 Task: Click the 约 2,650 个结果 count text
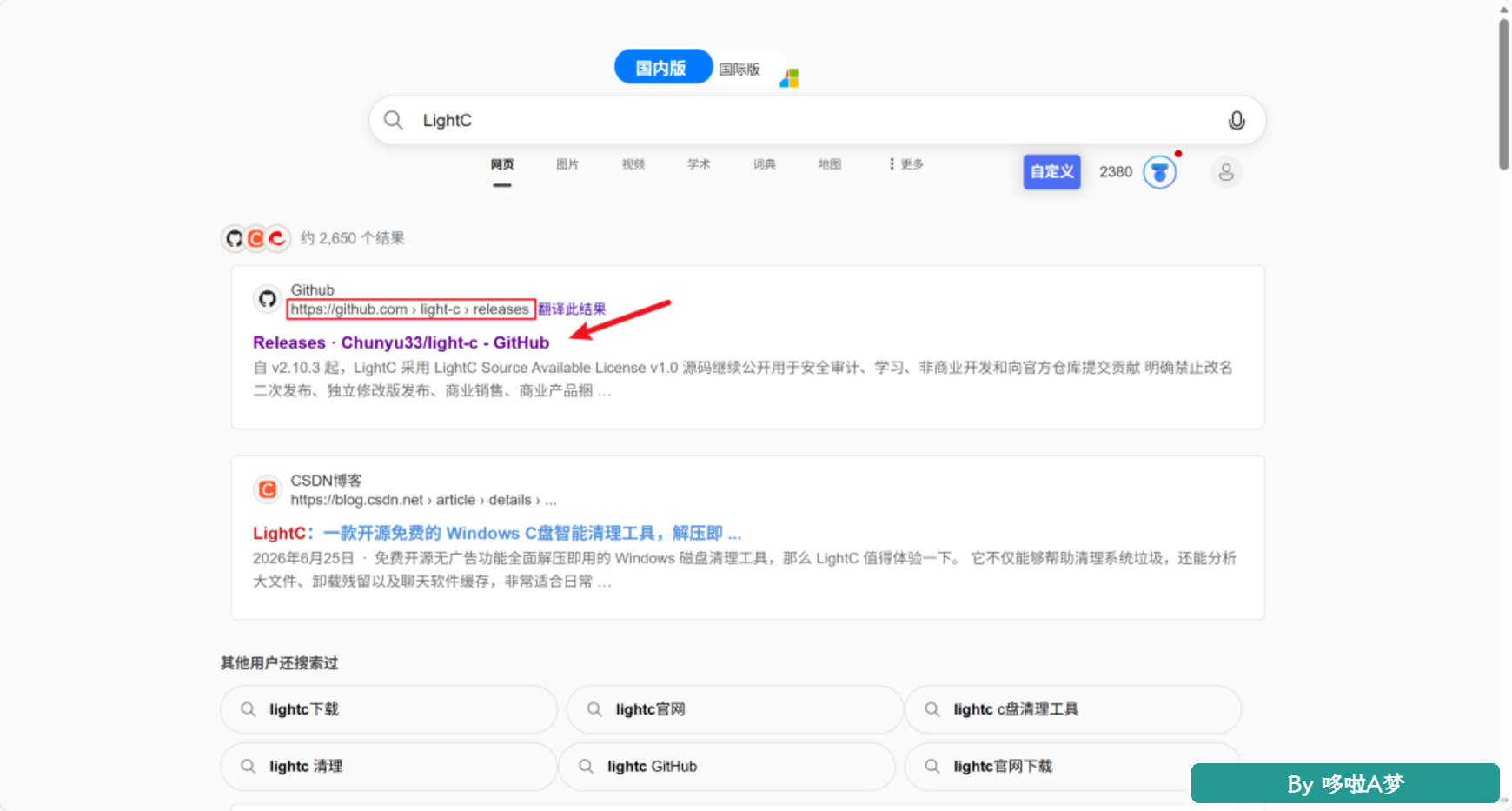point(353,238)
